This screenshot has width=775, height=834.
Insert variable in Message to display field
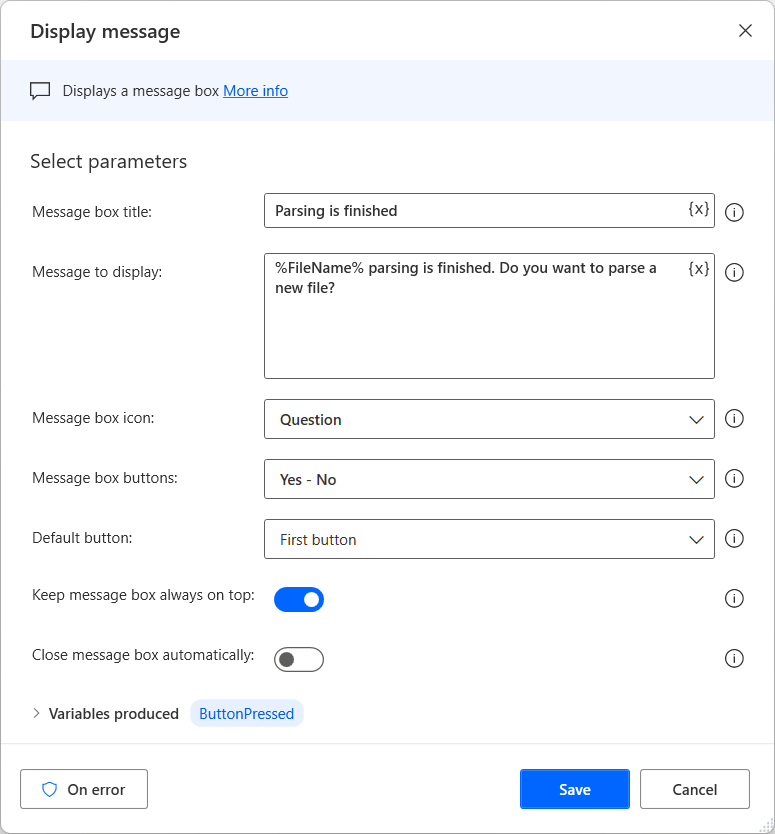tap(699, 269)
